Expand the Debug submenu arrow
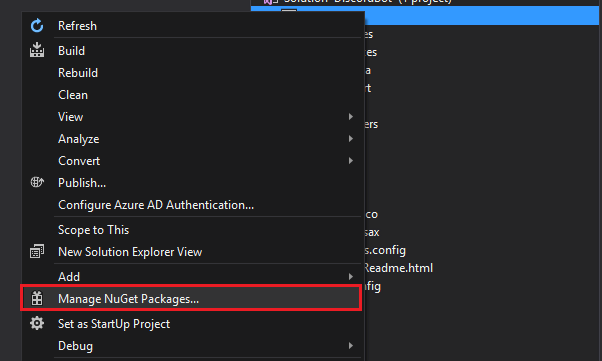The image size is (602, 361). pos(351,346)
